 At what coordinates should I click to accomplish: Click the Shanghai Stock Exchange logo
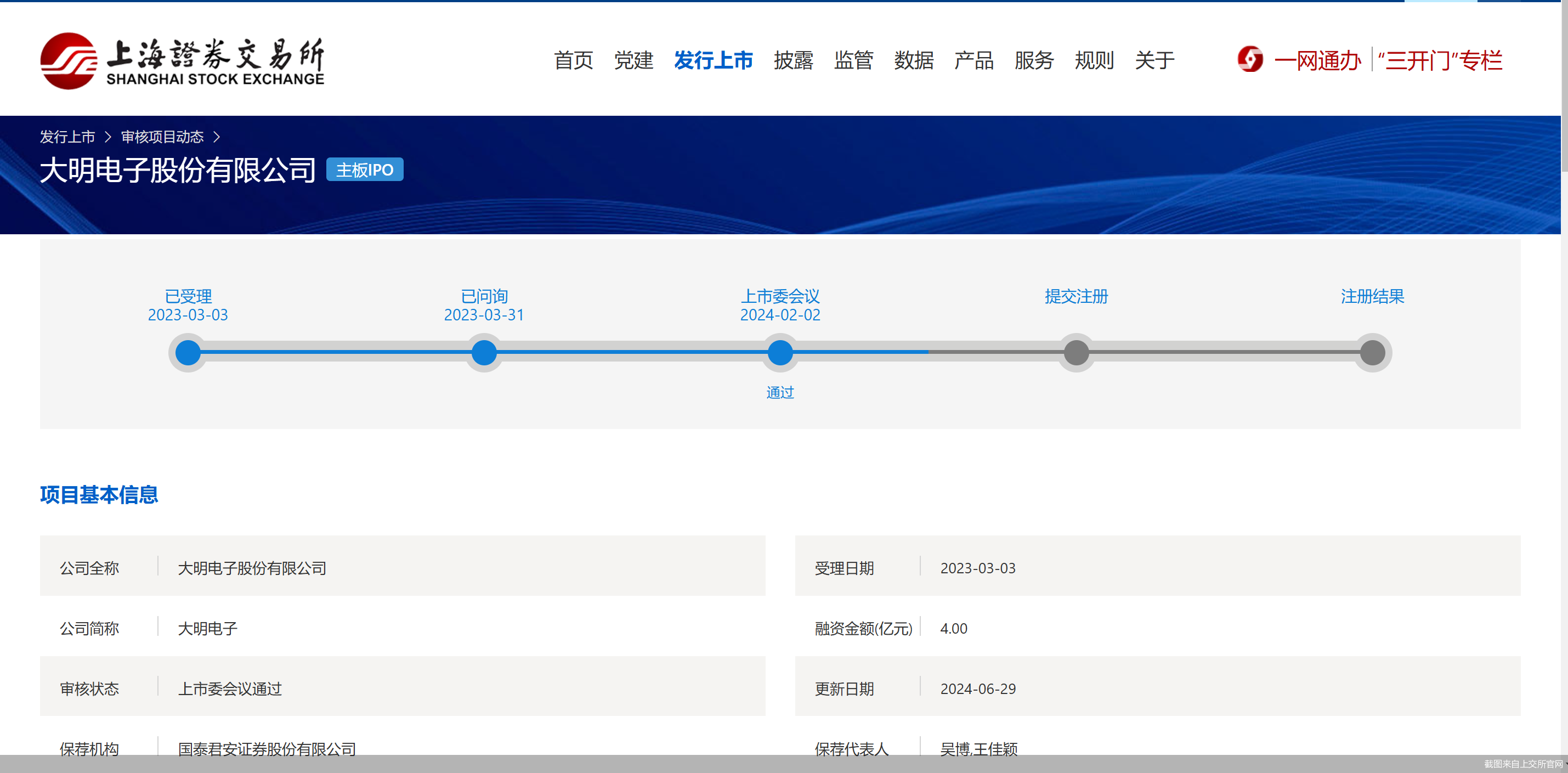click(x=182, y=61)
